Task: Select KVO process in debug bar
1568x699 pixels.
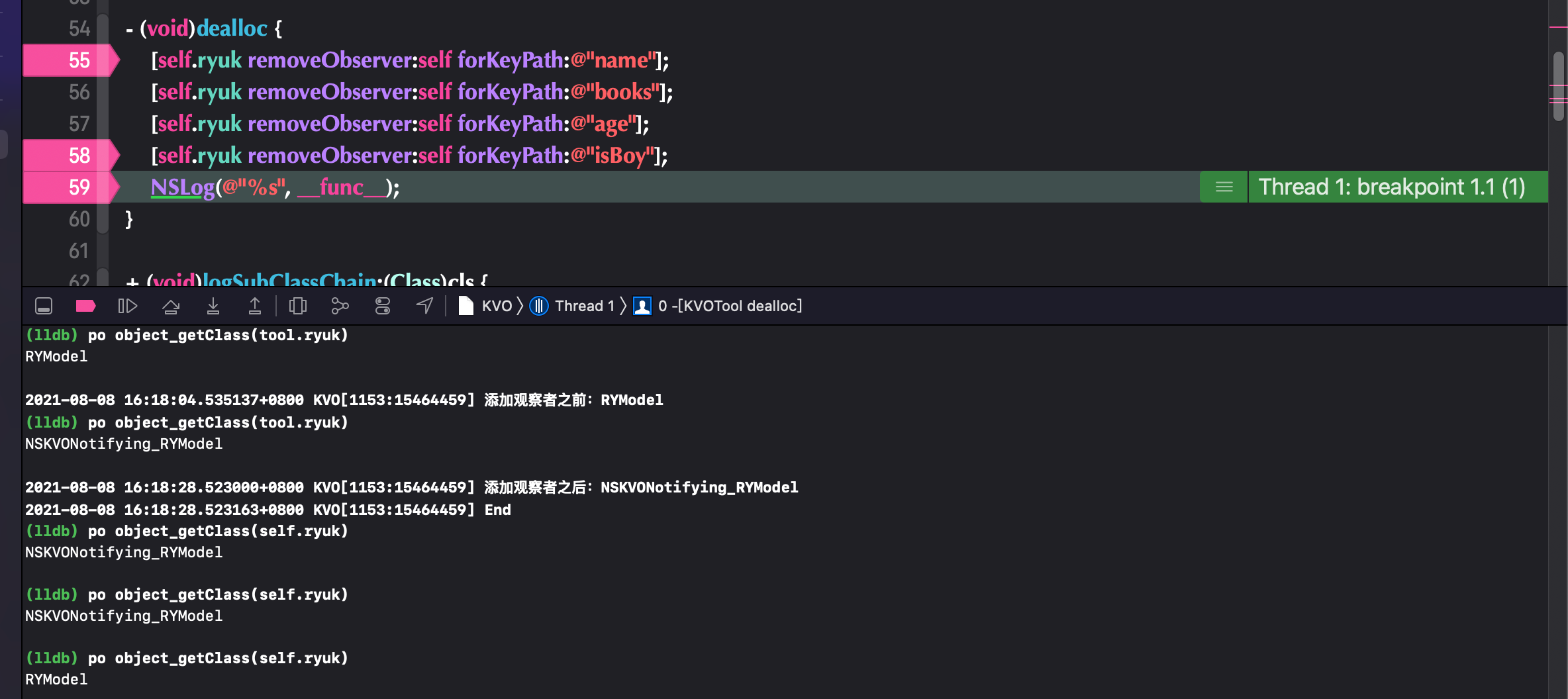Action: 485,306
